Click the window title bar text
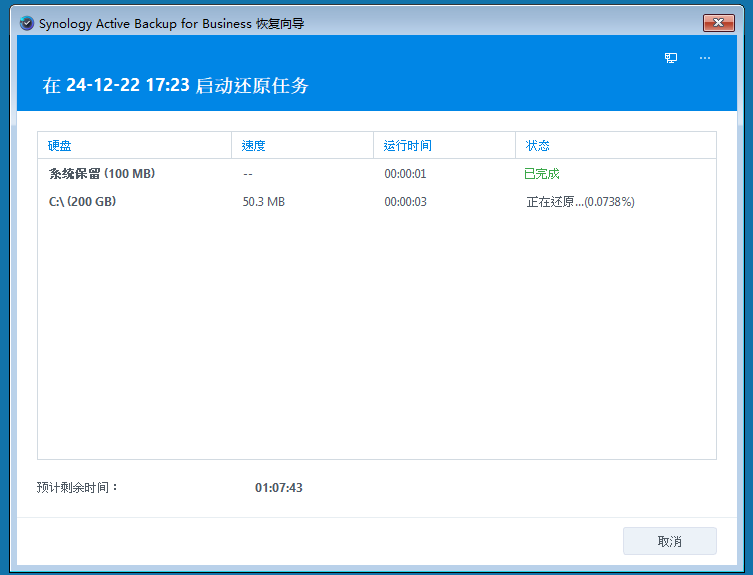This screenshot has width=753, height=575. coord(171,23)
